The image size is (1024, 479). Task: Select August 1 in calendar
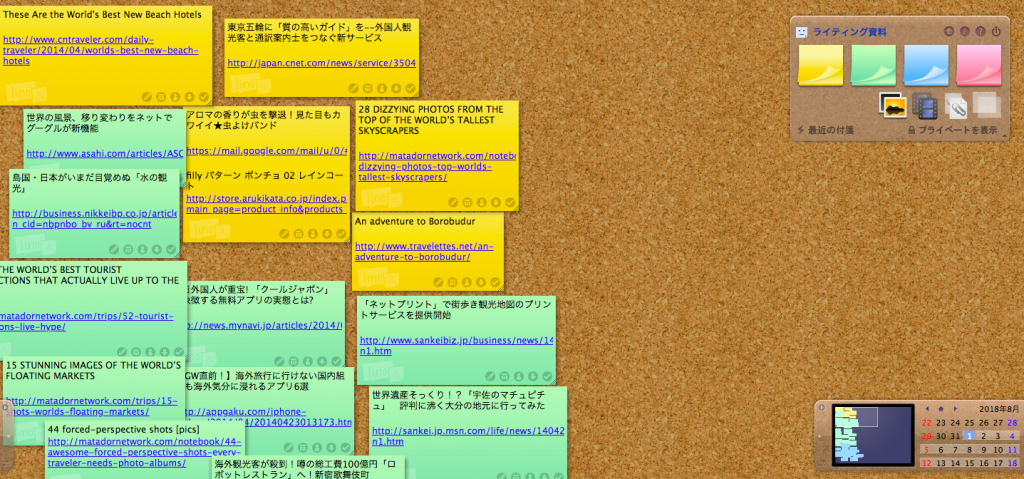pyautogui.click(x=970, y=436)
